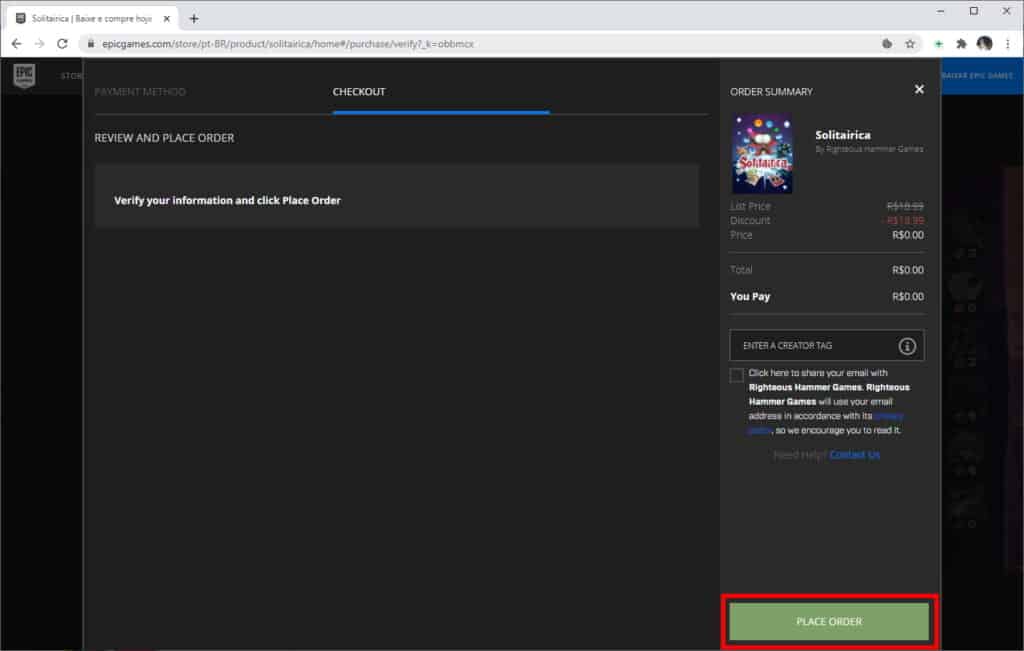Viewport: 1024px width, 651px height.
Task: Switch to the Payment Method step
Action: click(140, 92)
